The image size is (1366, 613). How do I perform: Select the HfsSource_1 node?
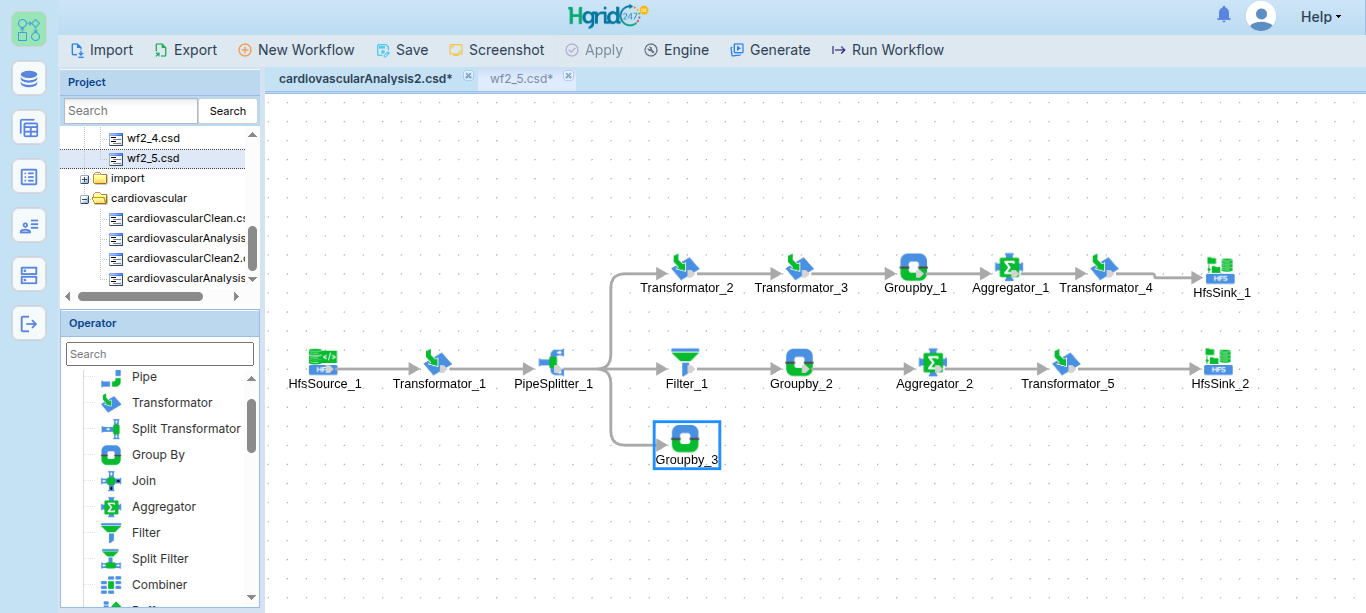(324, 369)
